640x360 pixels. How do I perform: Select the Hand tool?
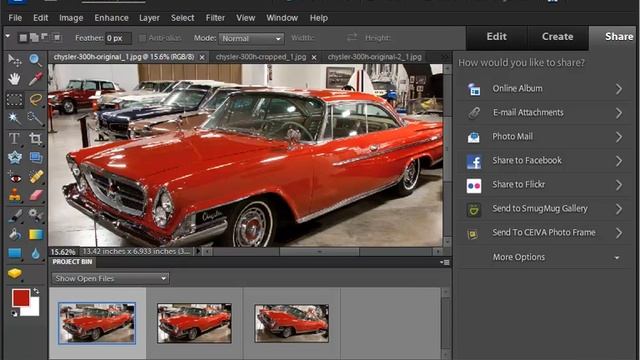coord(14,79)
